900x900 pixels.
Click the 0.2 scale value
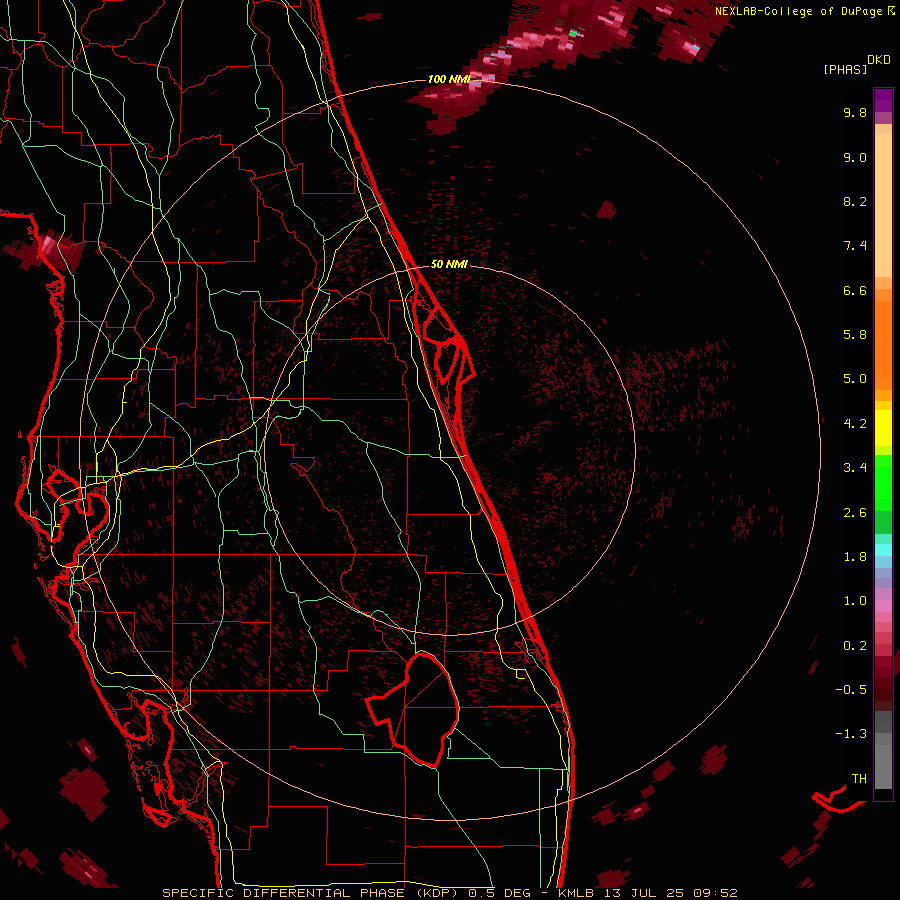click(855, 646)
